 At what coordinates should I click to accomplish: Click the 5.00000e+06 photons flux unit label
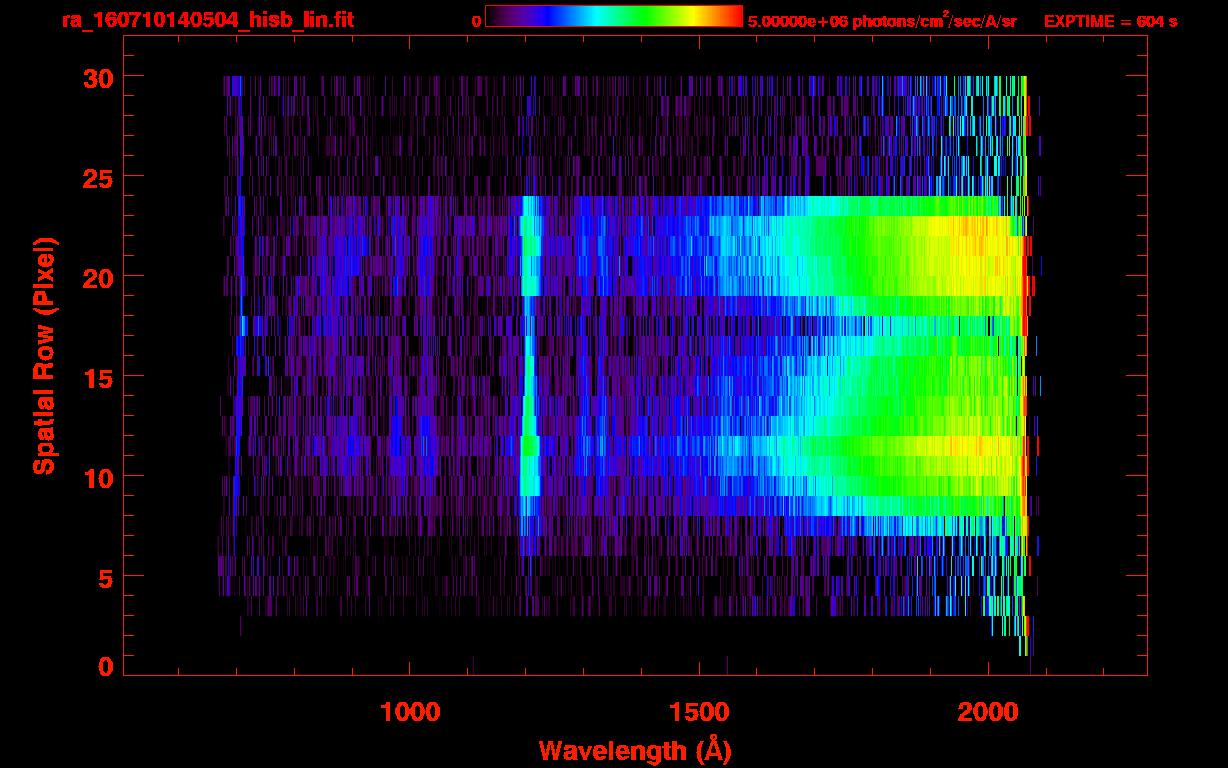pyautogui.click(x=882, y=21)
